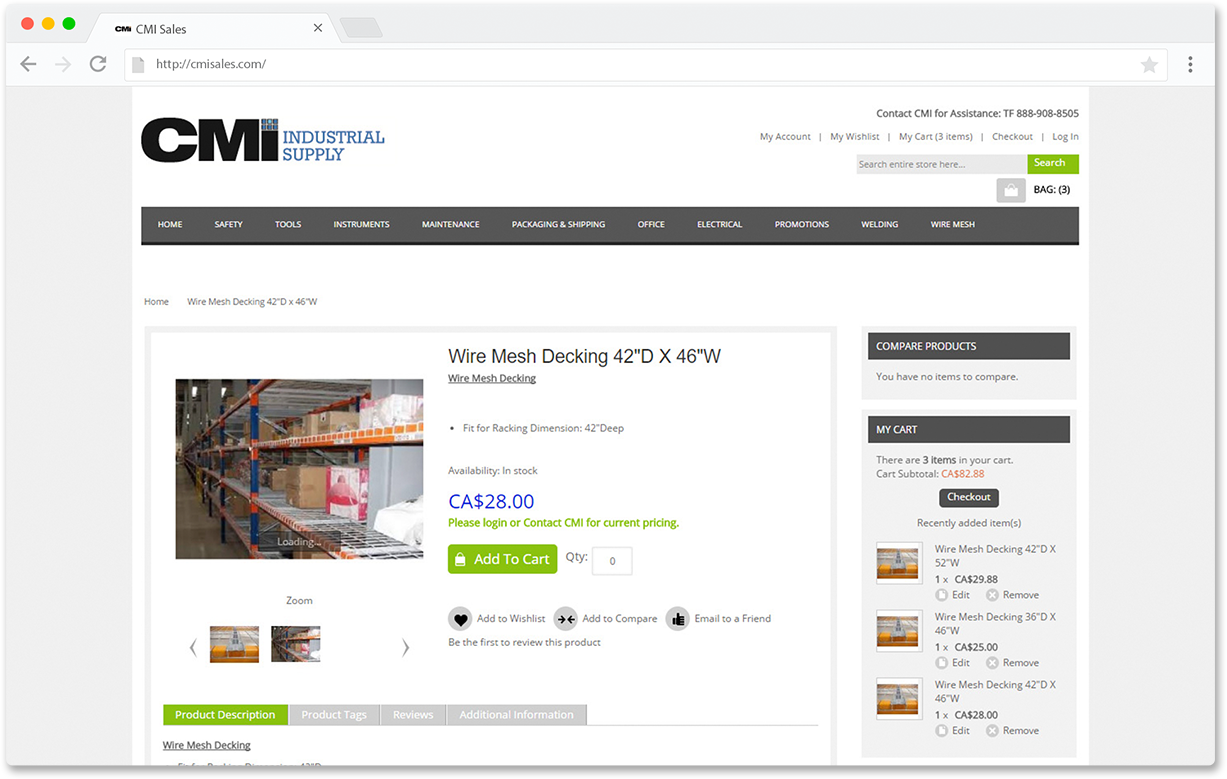Click the main warehouse product image

point(299,469)
